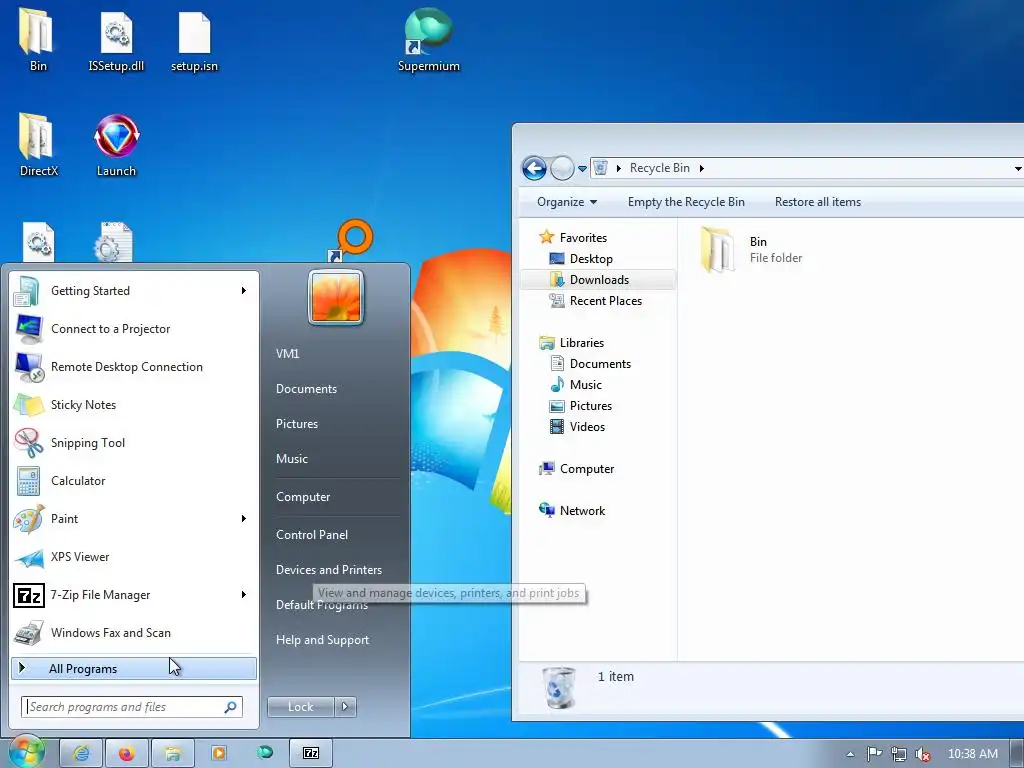Open Connect to a Projector

(110, 328)
